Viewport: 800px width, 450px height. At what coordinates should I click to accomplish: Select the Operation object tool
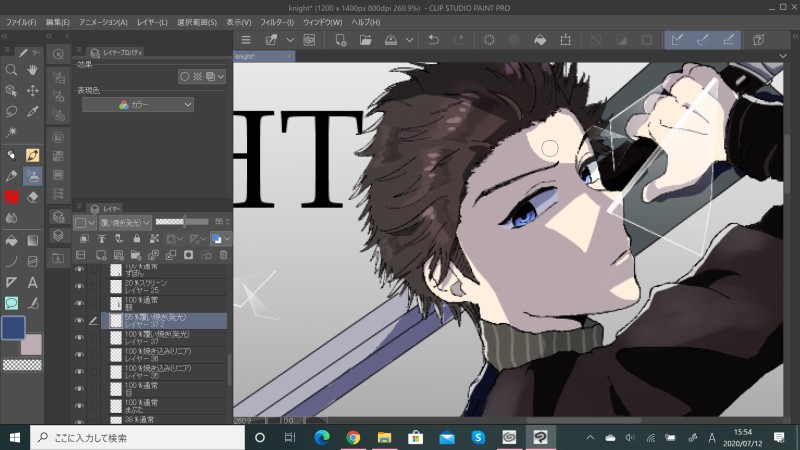pyautogui.click(x=11, y=91)
